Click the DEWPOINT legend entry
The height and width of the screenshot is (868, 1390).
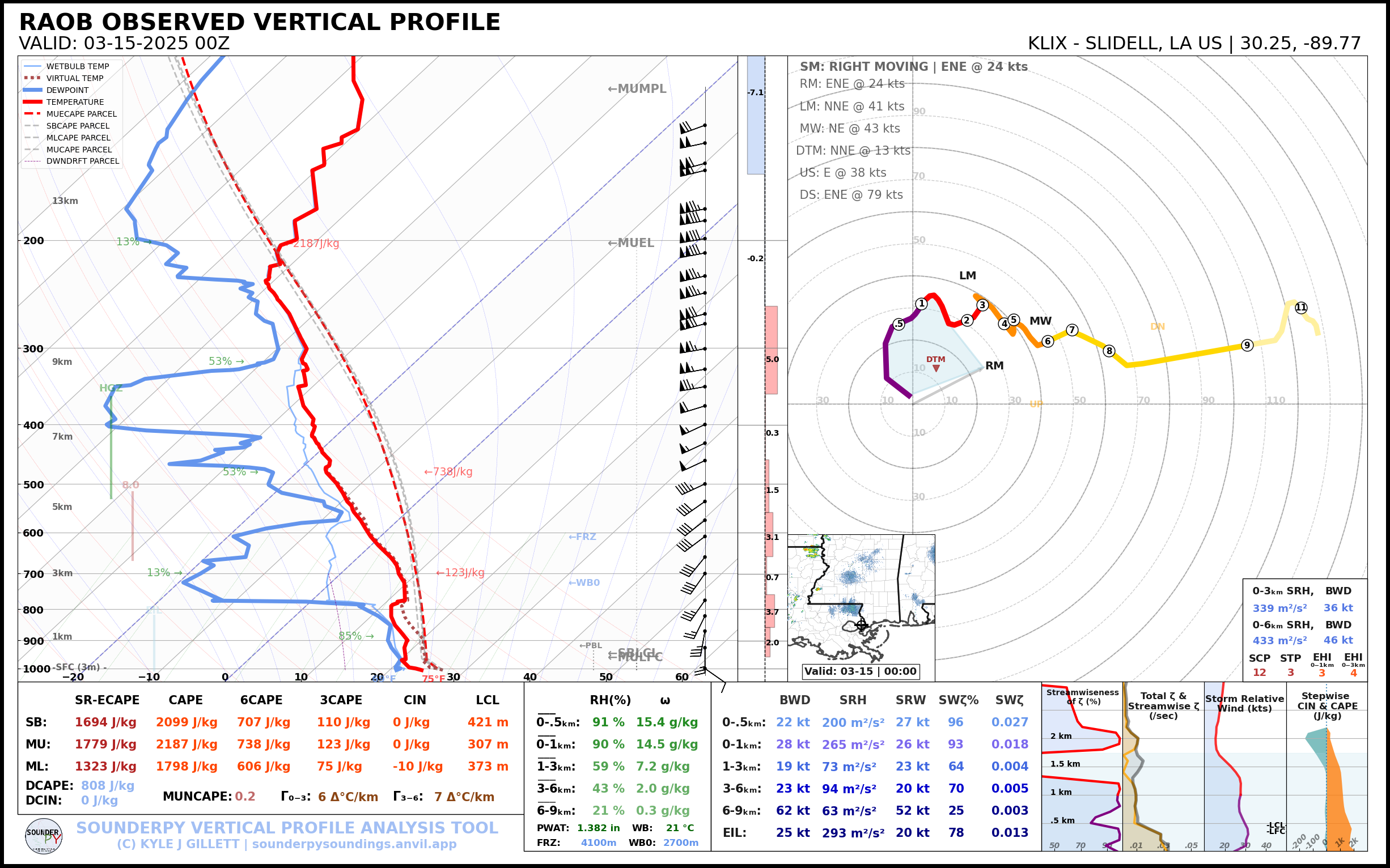click(x=67, y=90)
